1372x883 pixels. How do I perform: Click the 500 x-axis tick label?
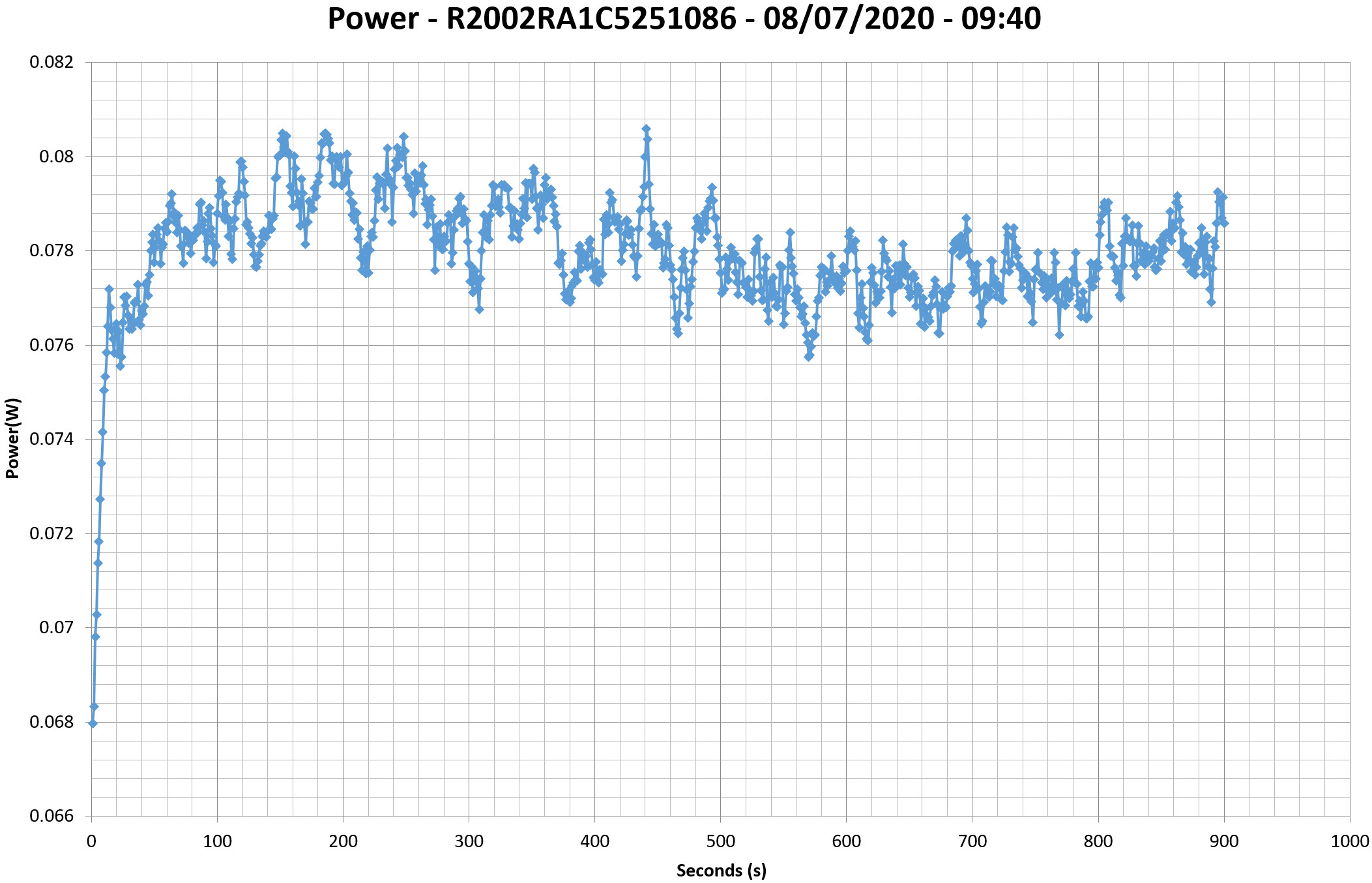coord(721,841)
